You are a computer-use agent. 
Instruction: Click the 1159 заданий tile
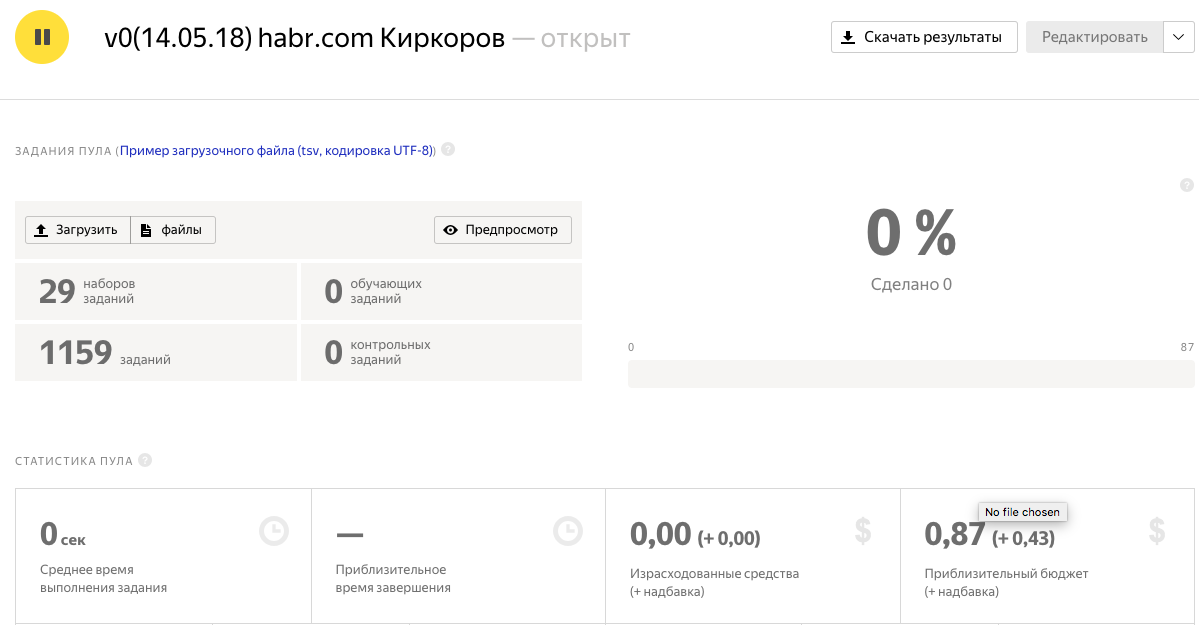pyautogui.click(x=156, y=352)
